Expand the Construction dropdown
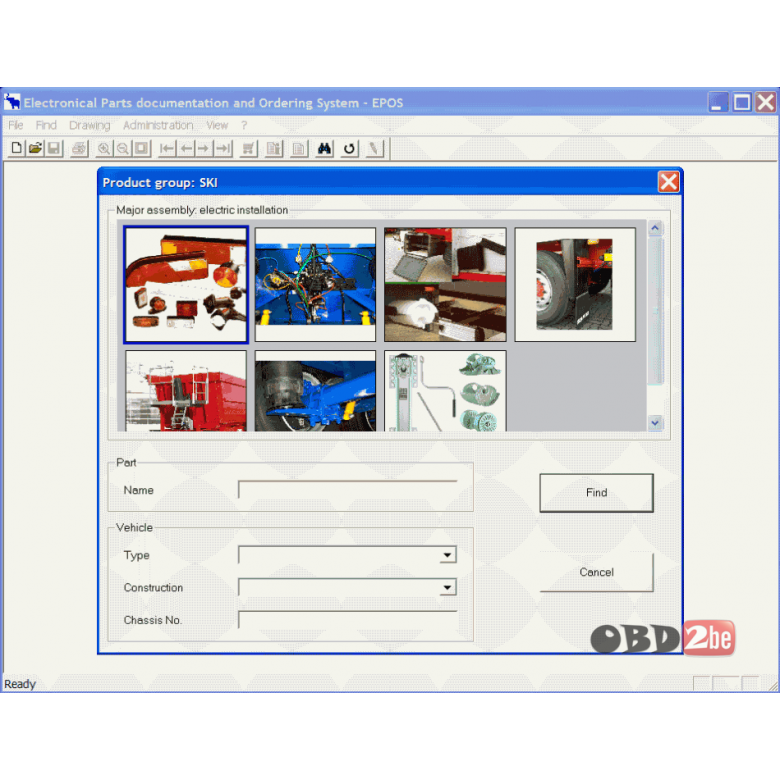The image size is (780, 780). 447,587
